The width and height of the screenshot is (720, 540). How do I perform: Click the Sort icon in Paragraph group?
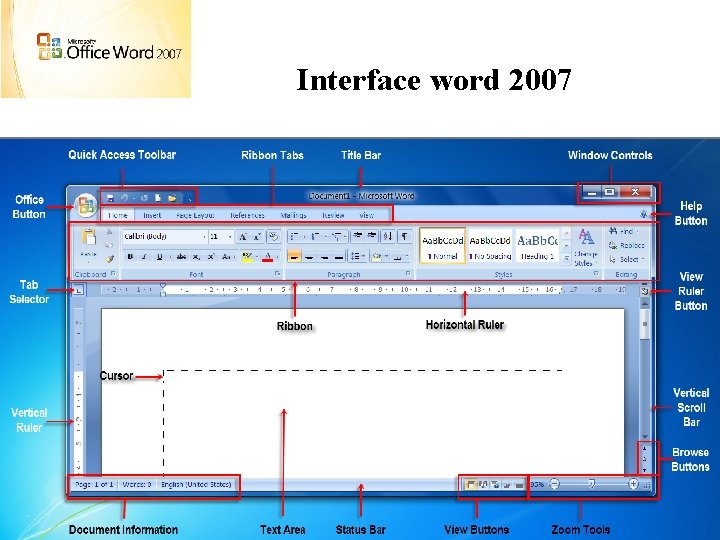click(x=388, y=236)
